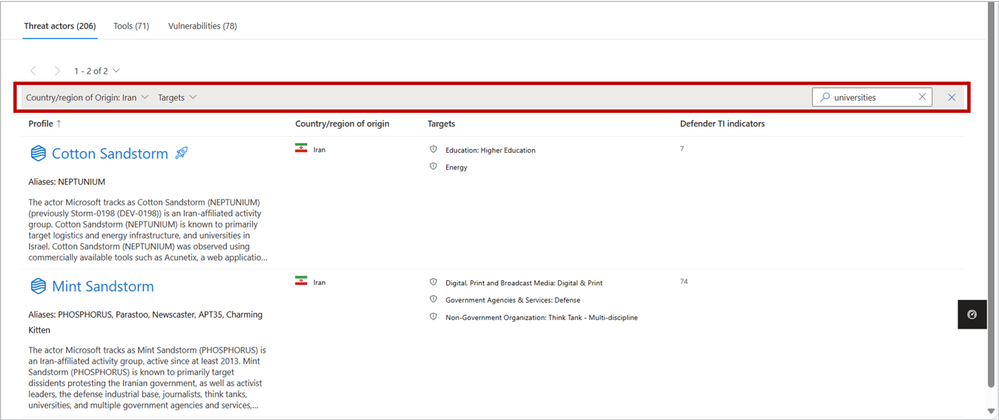Click the shield icon next to Energy

click(433, 166)
